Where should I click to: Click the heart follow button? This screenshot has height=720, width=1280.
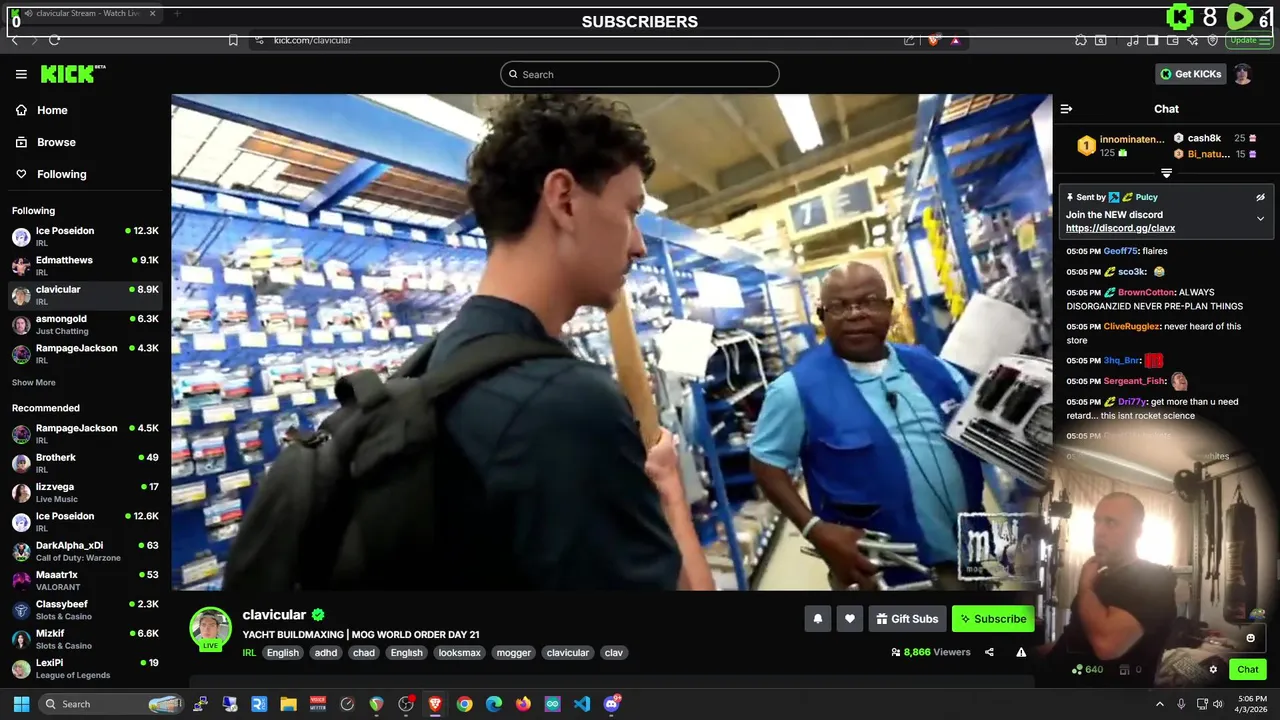pos(849,619)
